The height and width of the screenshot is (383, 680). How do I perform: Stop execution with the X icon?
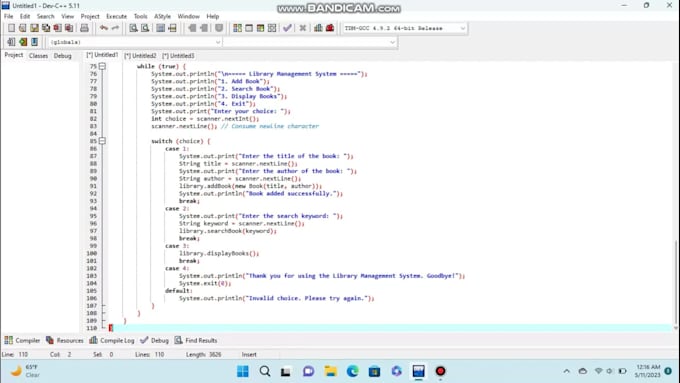(303, 28)
